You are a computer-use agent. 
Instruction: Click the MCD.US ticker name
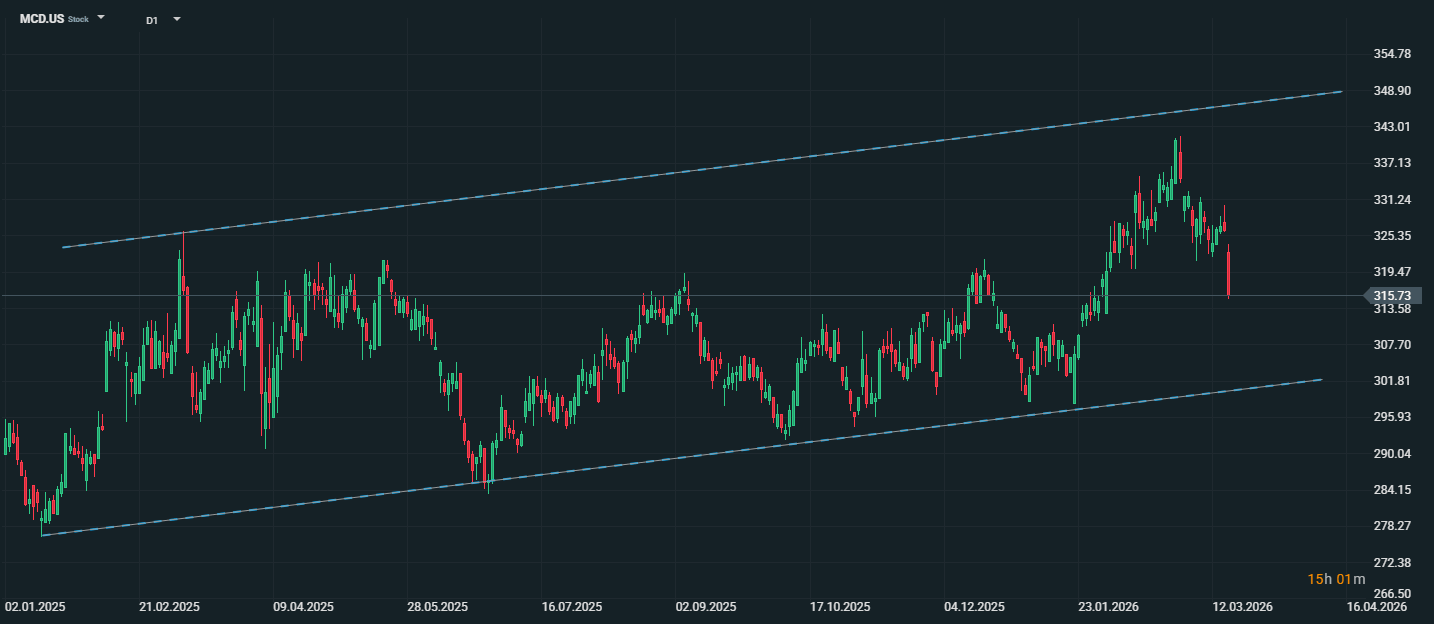(42, 19)
